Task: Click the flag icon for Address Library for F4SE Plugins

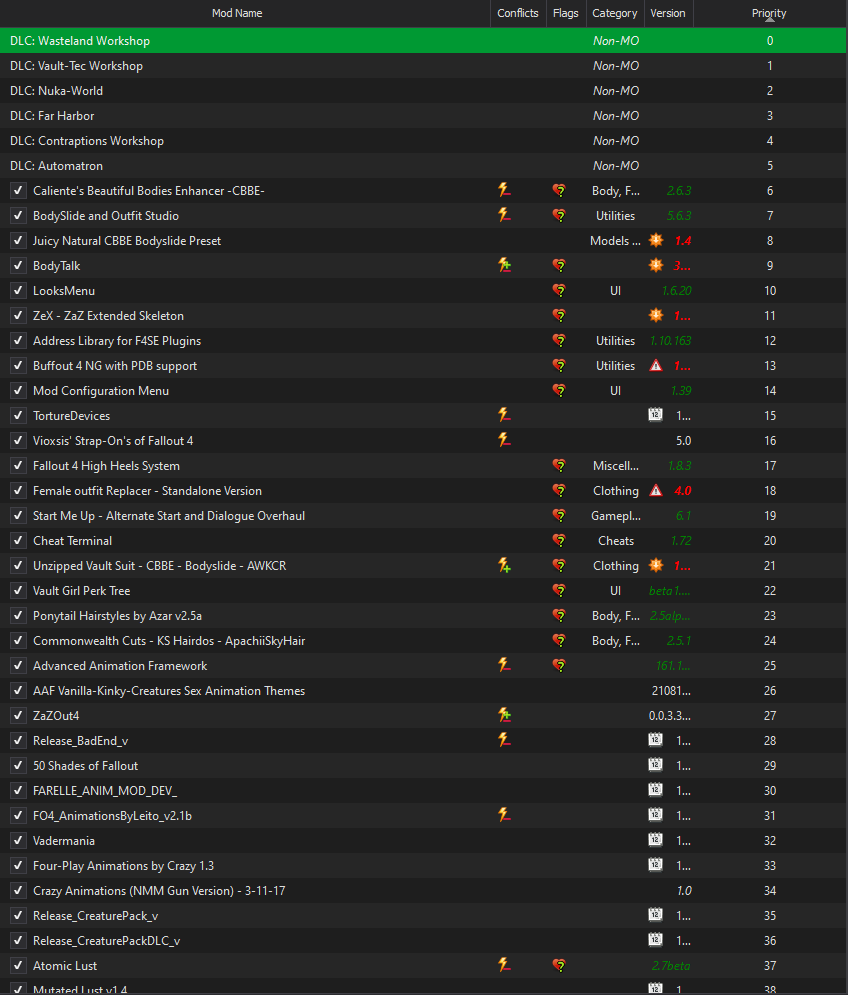Action: pyautogui.click(x=559, y=340)
